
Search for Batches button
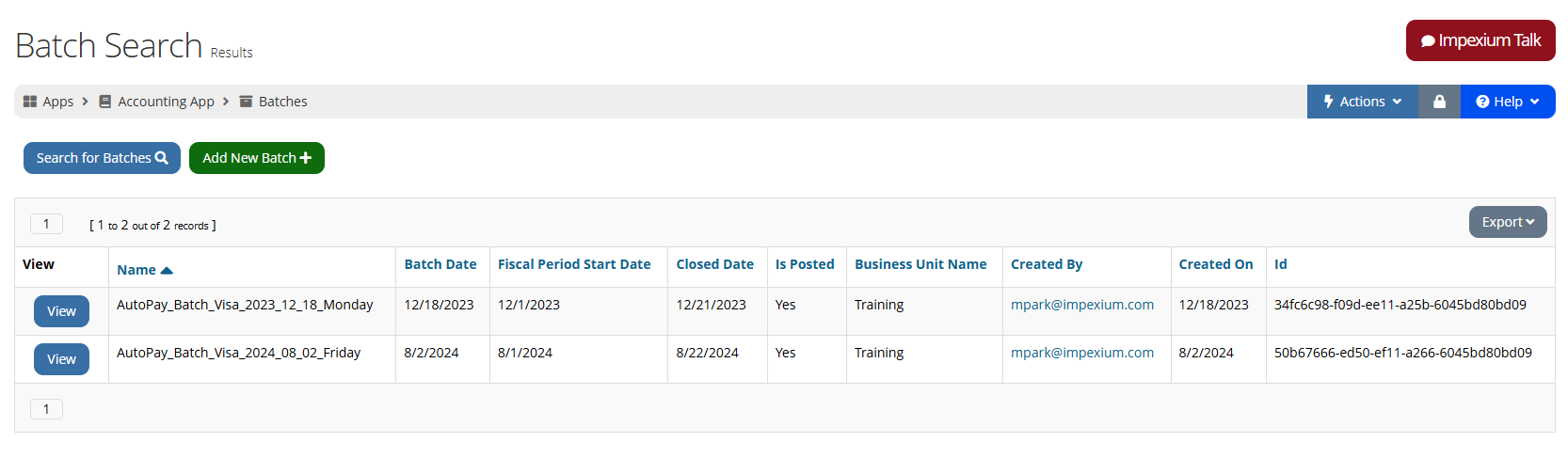102,158
